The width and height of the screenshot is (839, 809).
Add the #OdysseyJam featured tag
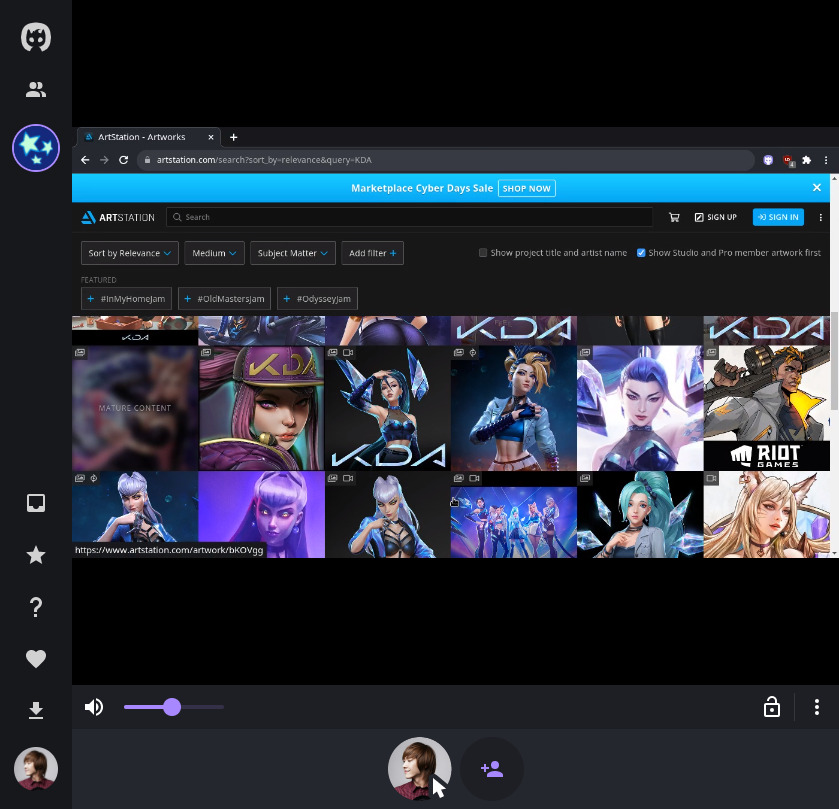pos(317,299)
